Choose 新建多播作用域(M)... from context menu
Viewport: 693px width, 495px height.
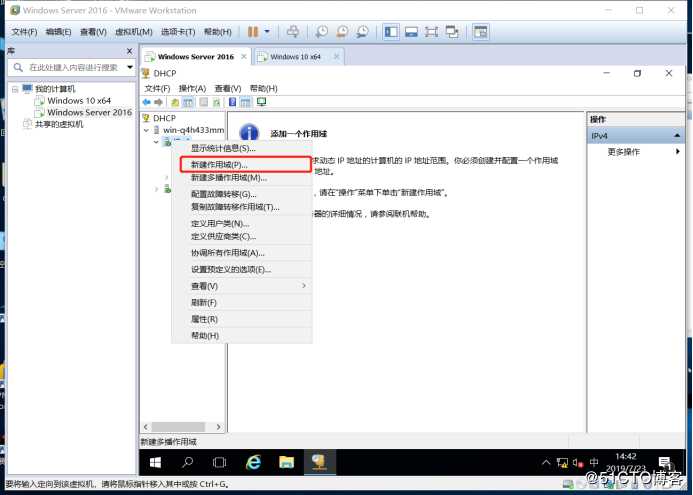click(242, 178)
